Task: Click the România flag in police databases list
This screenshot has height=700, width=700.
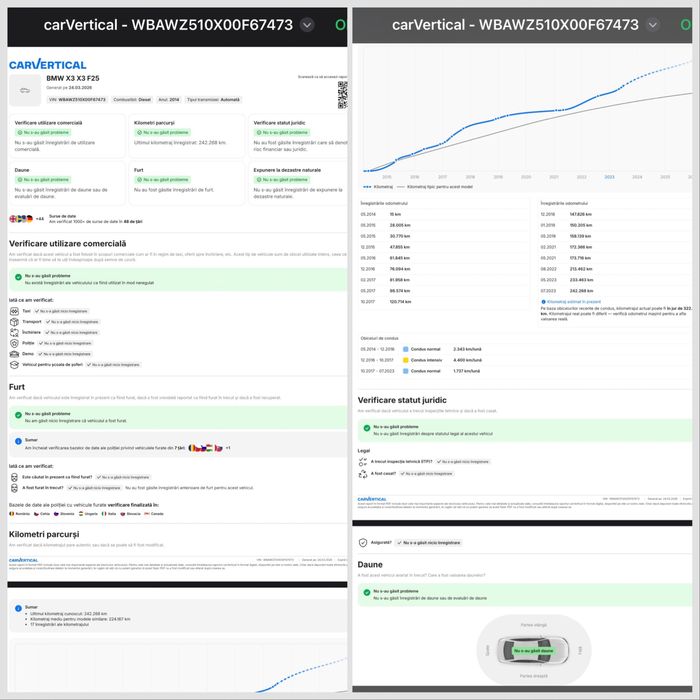Action: pyautogui.click(x=12, y=514)
